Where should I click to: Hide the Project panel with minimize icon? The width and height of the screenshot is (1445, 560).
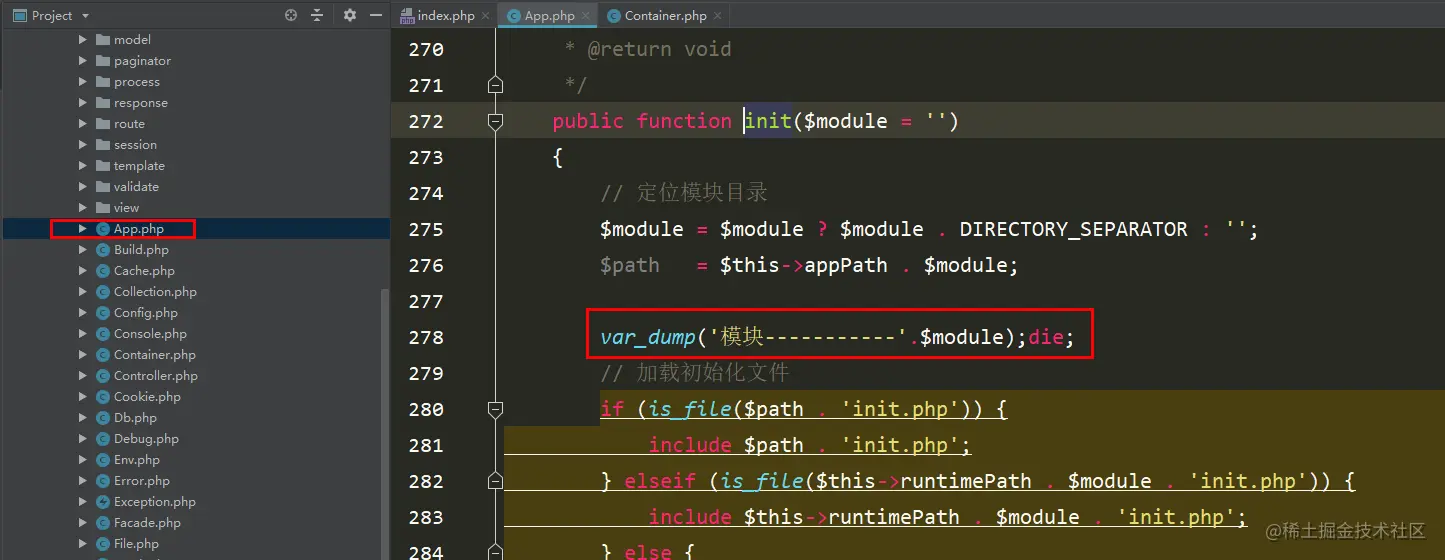pyautogui.click(x=376, y=15)
